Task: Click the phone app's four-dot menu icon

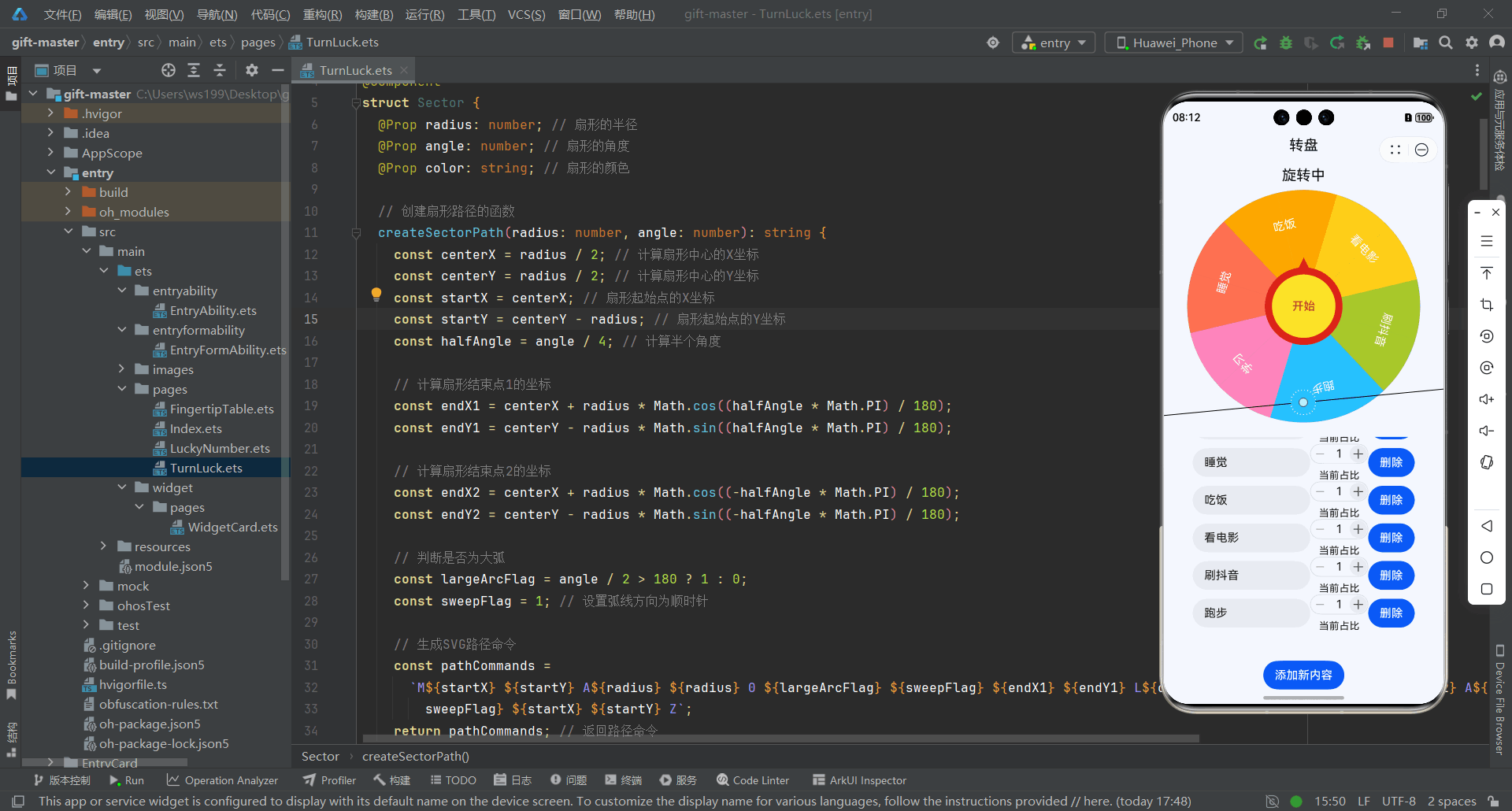Action: point(1395,150)
